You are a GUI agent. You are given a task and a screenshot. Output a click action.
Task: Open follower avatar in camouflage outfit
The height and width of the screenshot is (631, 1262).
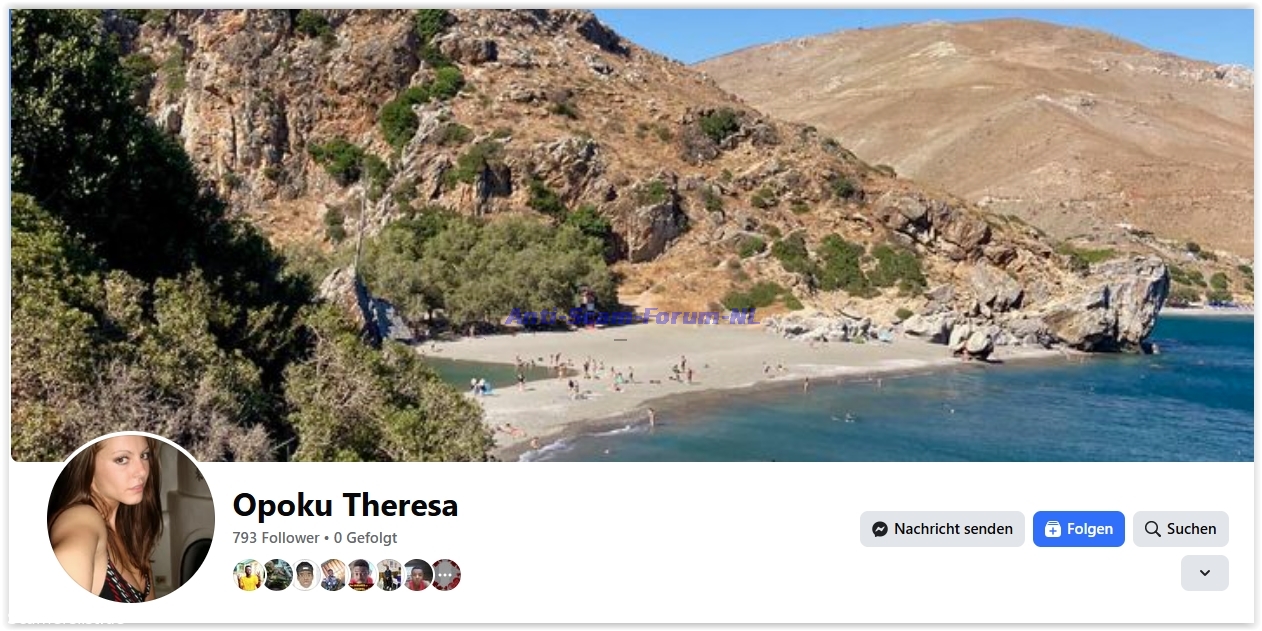[x=277, y=575]
